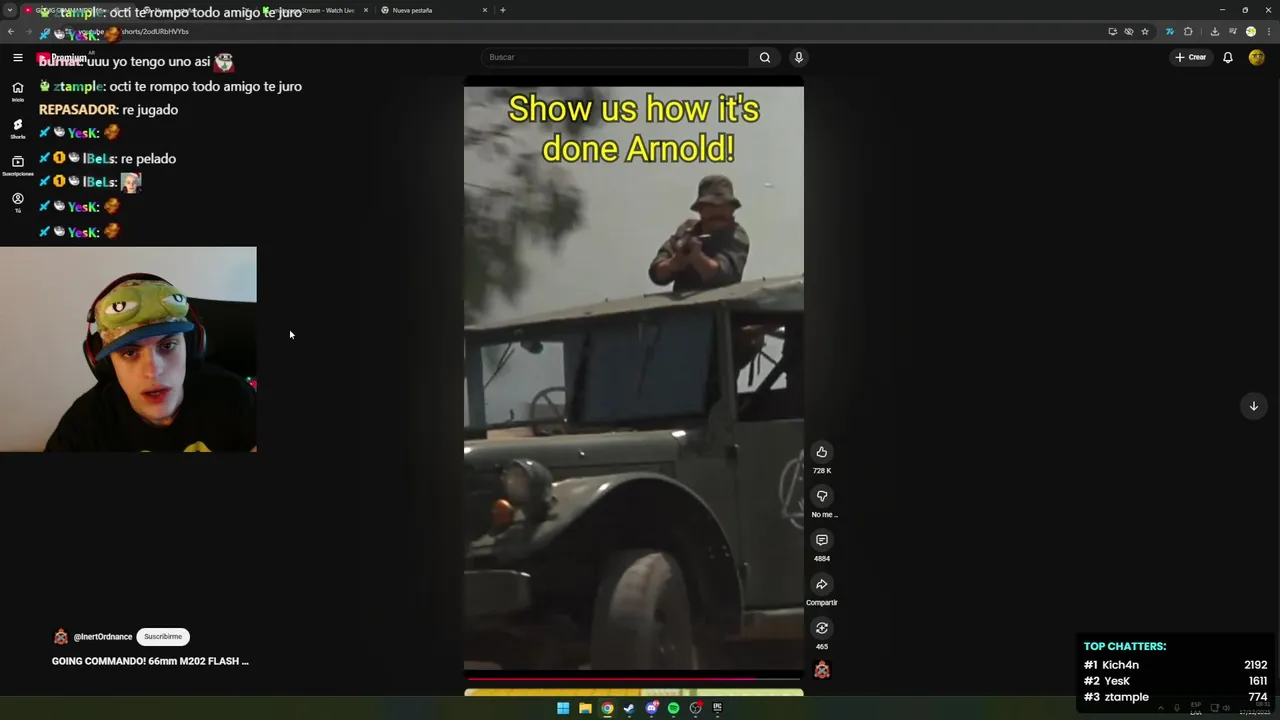Open the install/cast screen icon in address bar

click(x=1112, y=32)
